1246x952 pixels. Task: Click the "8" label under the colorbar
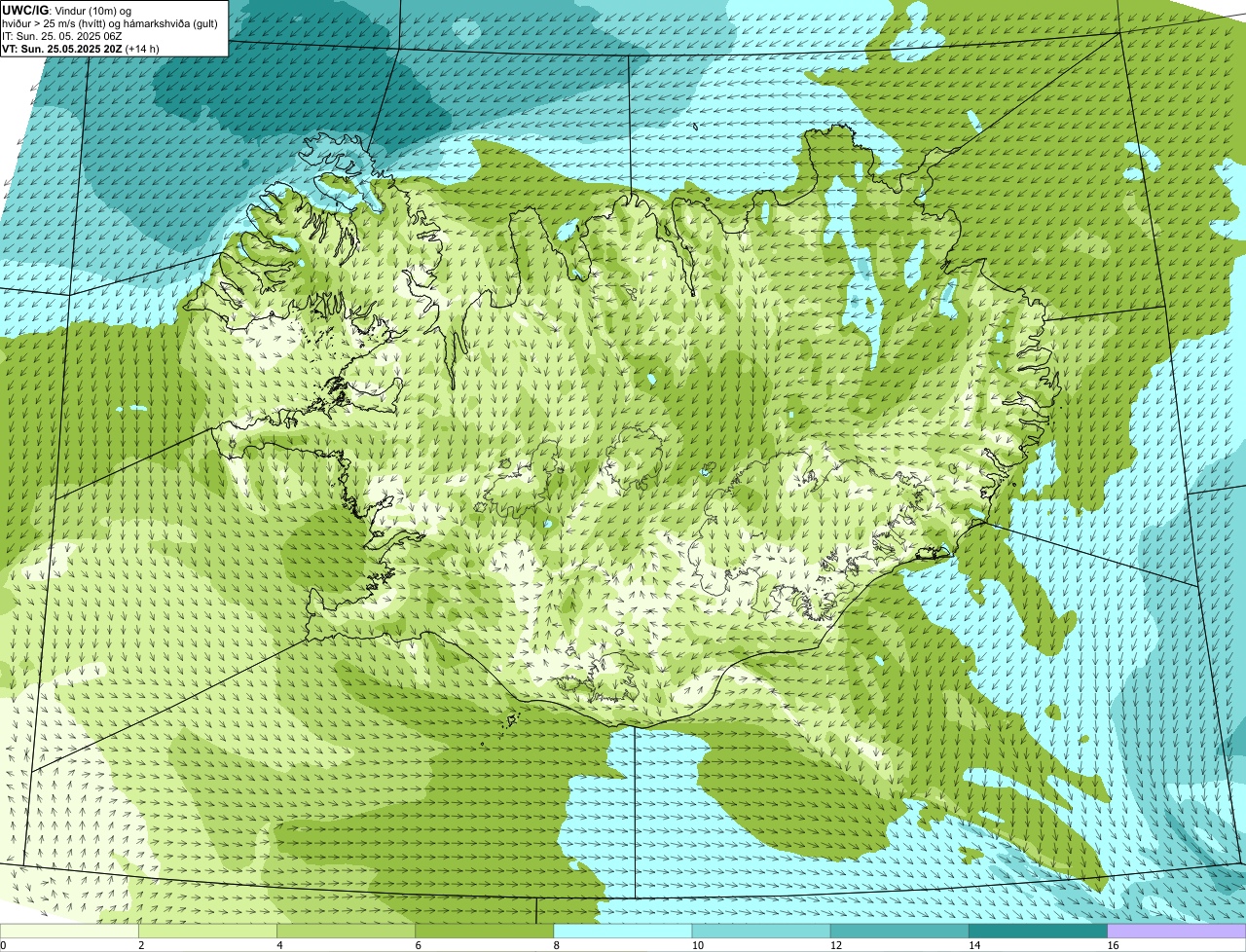point(556,945)
